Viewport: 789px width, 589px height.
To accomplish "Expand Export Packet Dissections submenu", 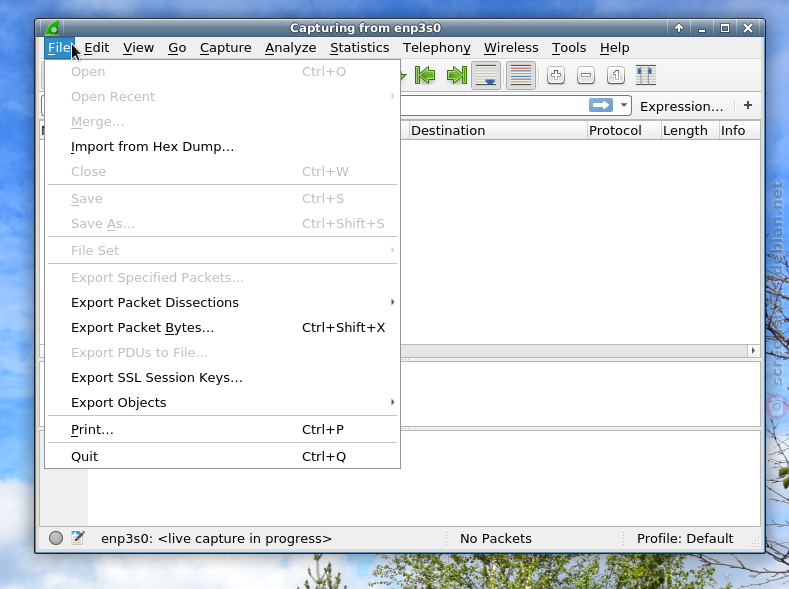I will pyautogui.click(x=222, y=302).
